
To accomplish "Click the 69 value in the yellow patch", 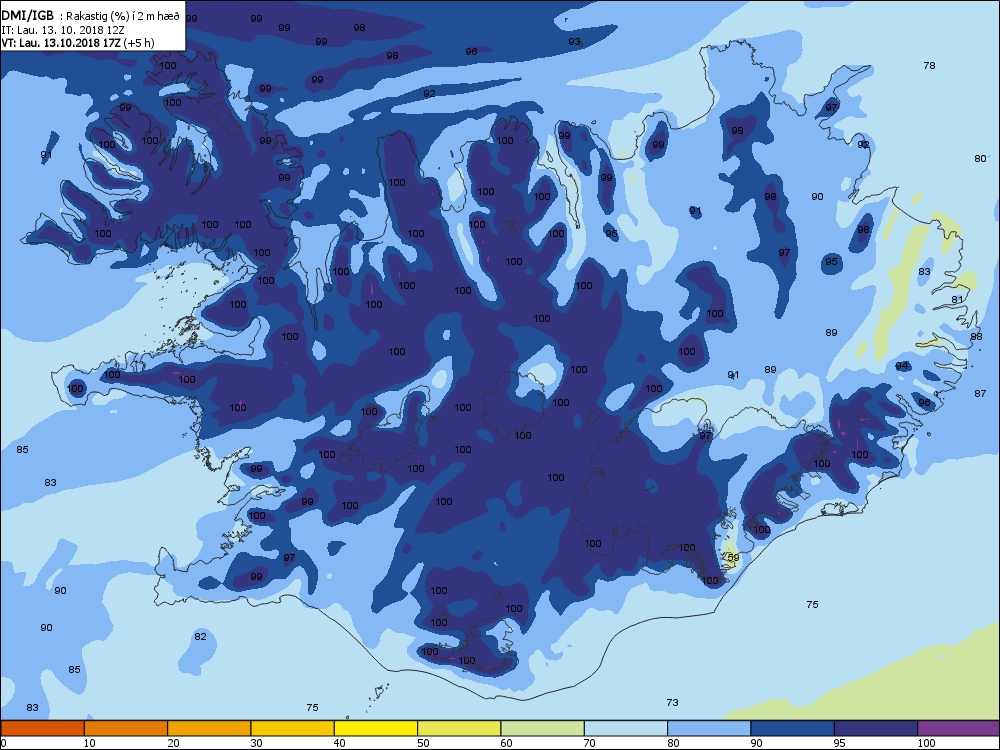I will coord(733,557).
